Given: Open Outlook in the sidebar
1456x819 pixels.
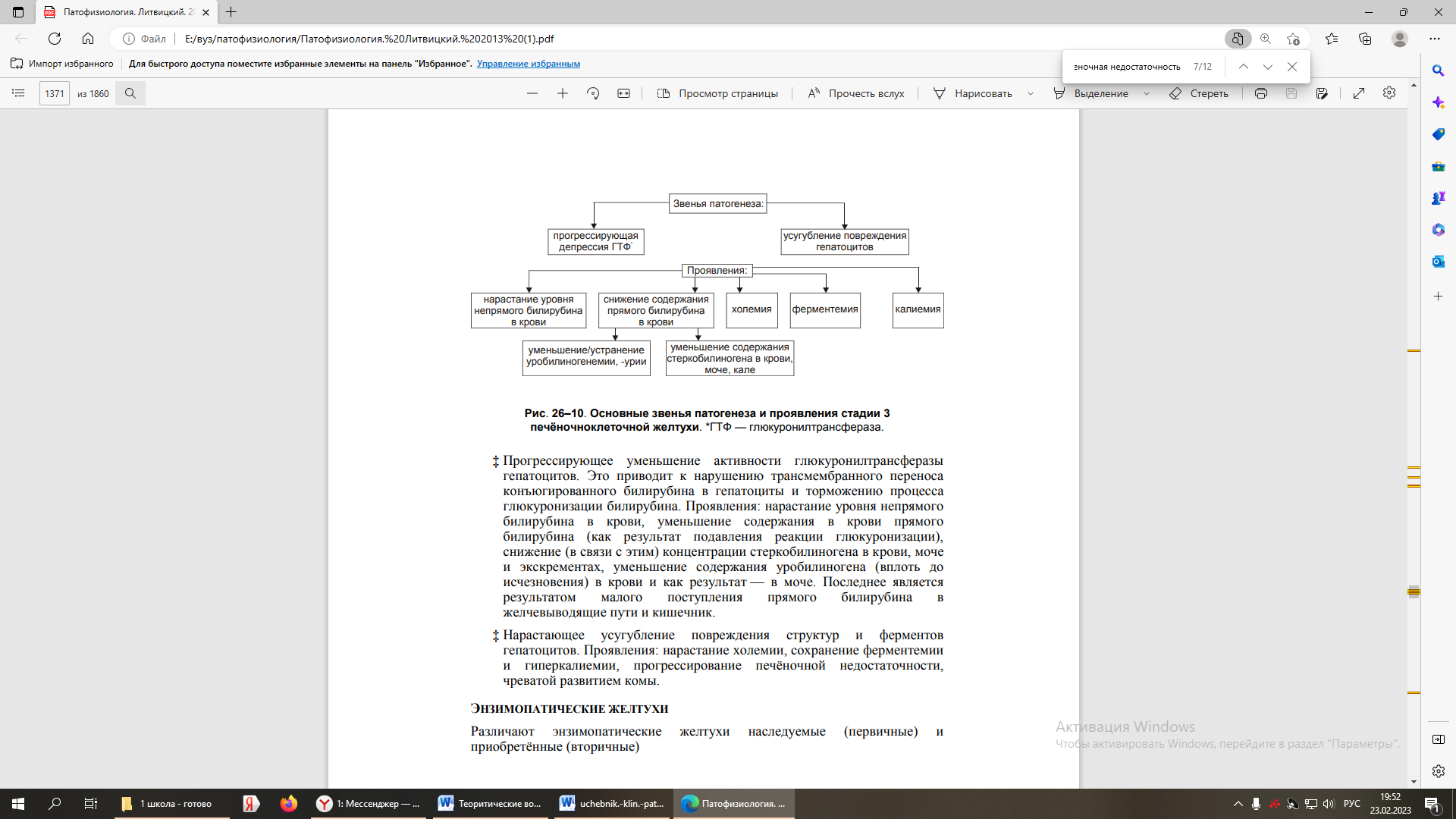Looking at the screenshot, I should click(1438, 262).
